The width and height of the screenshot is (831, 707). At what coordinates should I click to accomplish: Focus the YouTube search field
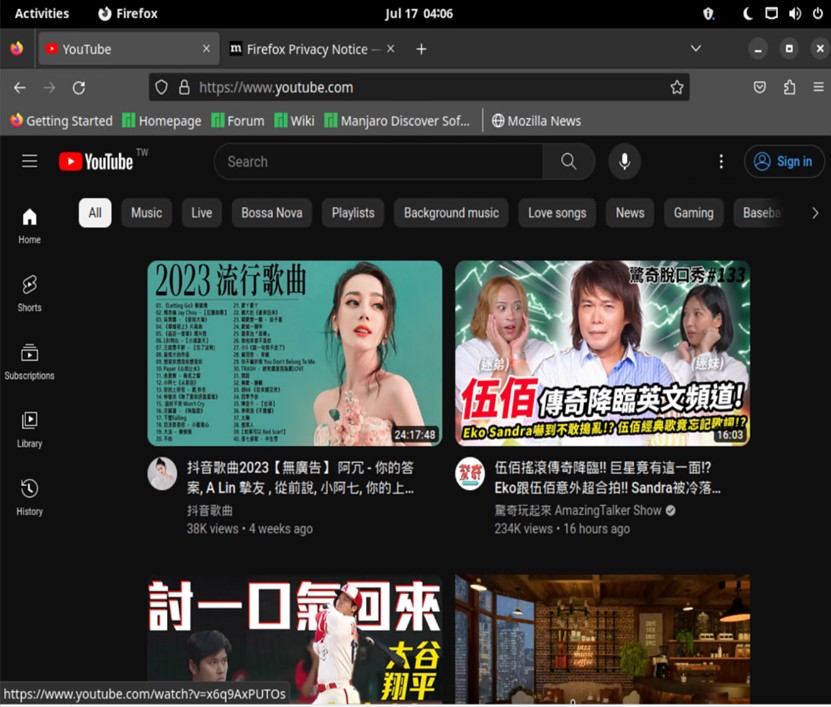(379, 161)
